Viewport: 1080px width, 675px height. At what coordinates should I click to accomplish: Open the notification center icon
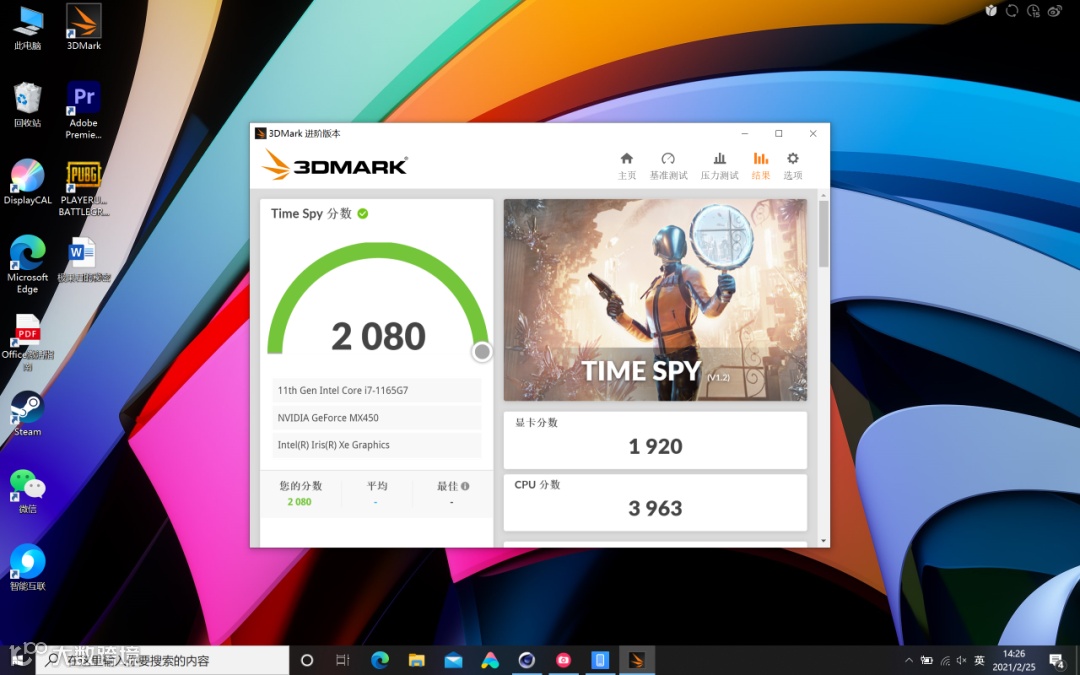click(1058, 661)
